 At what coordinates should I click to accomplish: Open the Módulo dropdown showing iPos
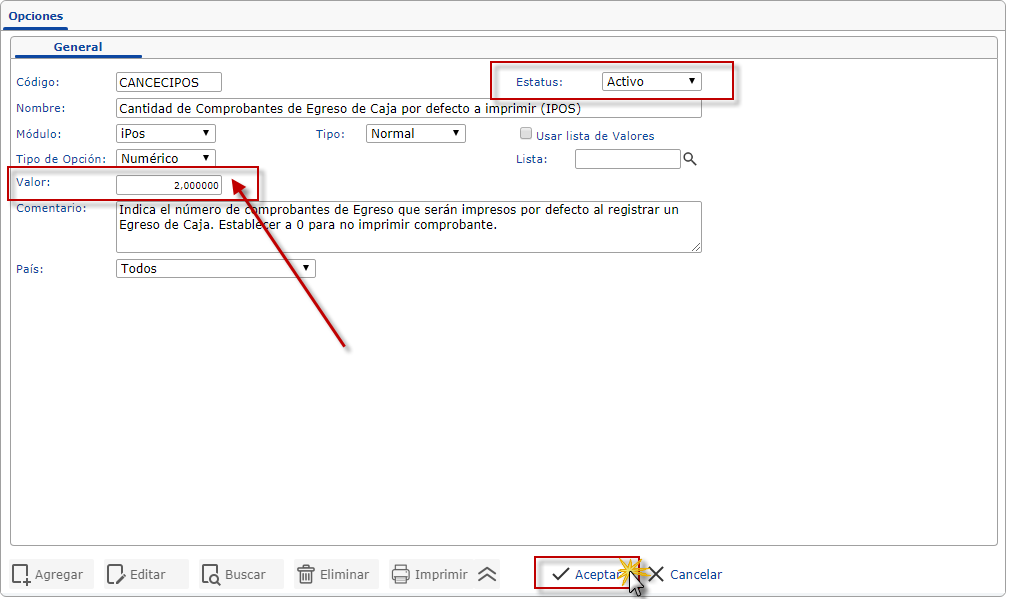166,134
